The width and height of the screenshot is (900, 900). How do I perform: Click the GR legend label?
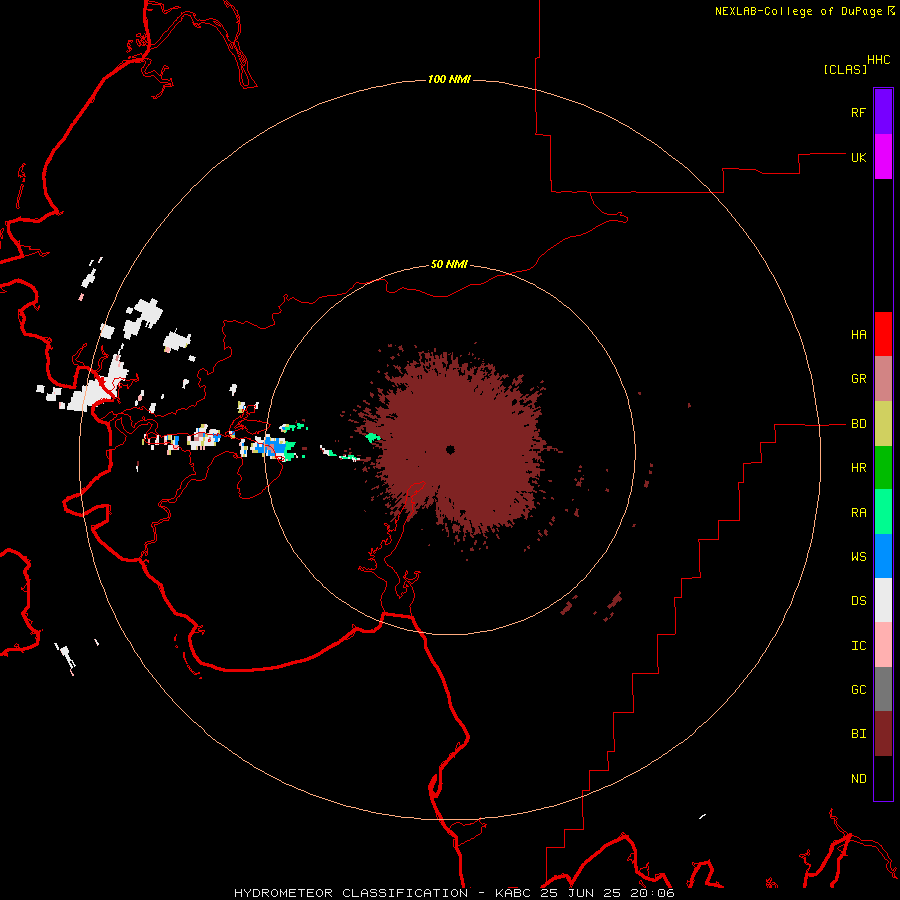click(x=858, y=379)
